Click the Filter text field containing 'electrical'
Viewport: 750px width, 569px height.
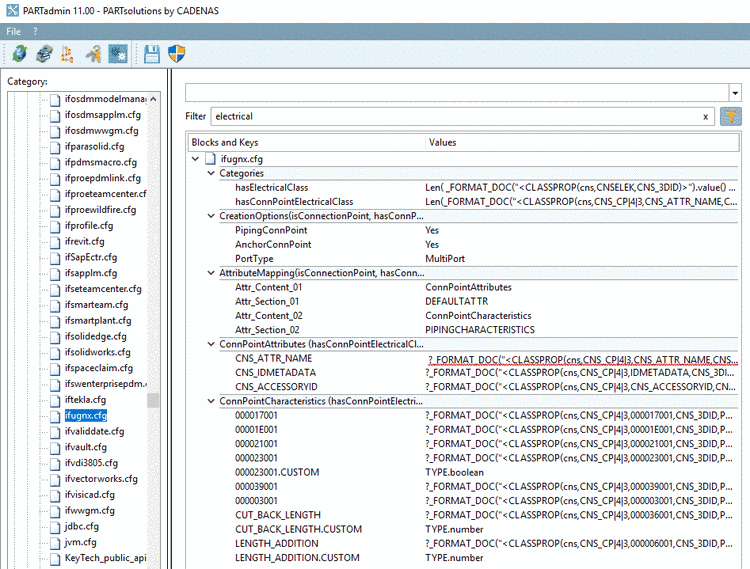450,117
